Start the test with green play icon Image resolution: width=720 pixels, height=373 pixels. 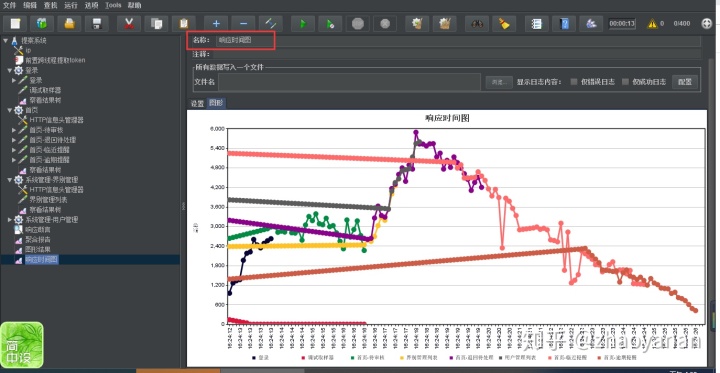(303, 23)
